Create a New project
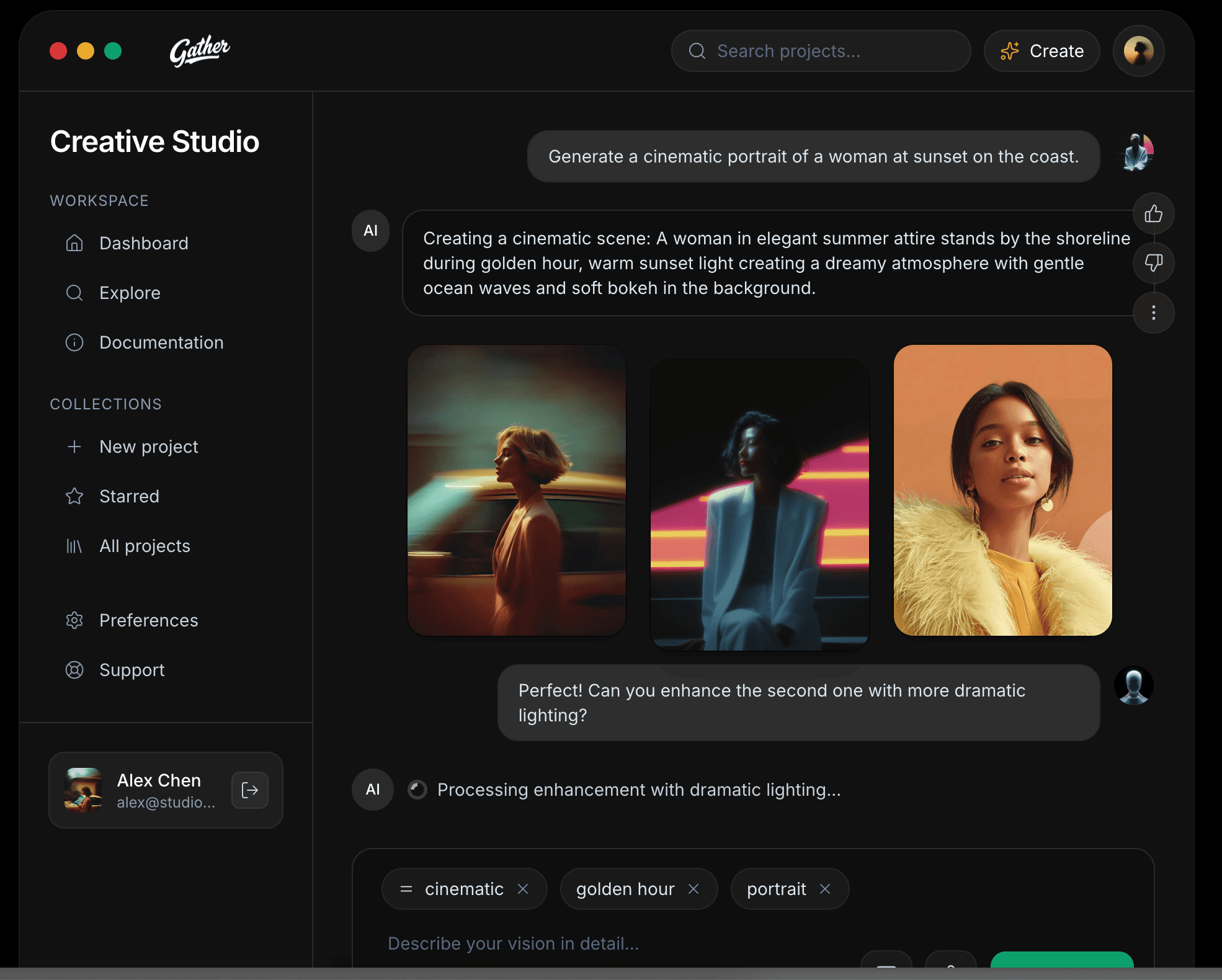Image resolution: width=1222 pixels, height=980 pixels. tap(148, 447)
